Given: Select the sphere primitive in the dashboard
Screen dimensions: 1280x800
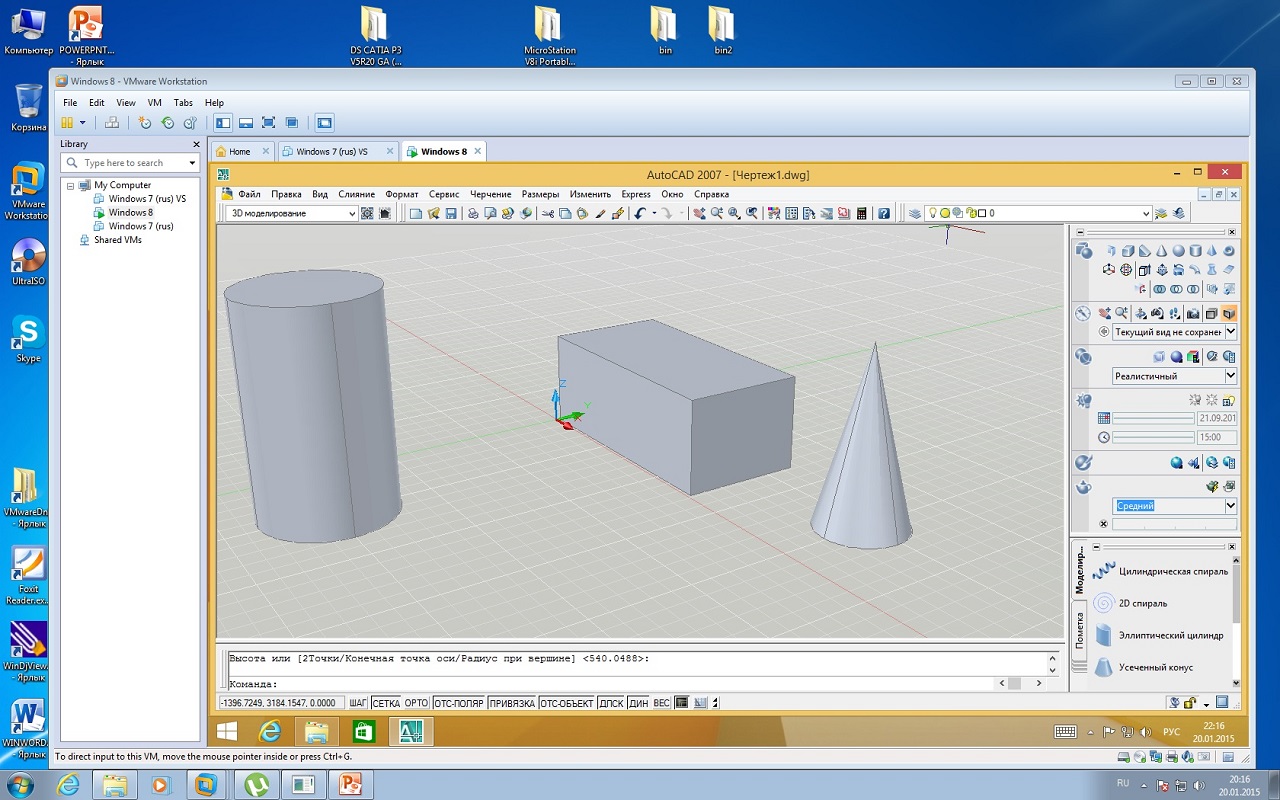Looking at the screenshot, I should click(1179, 252).
